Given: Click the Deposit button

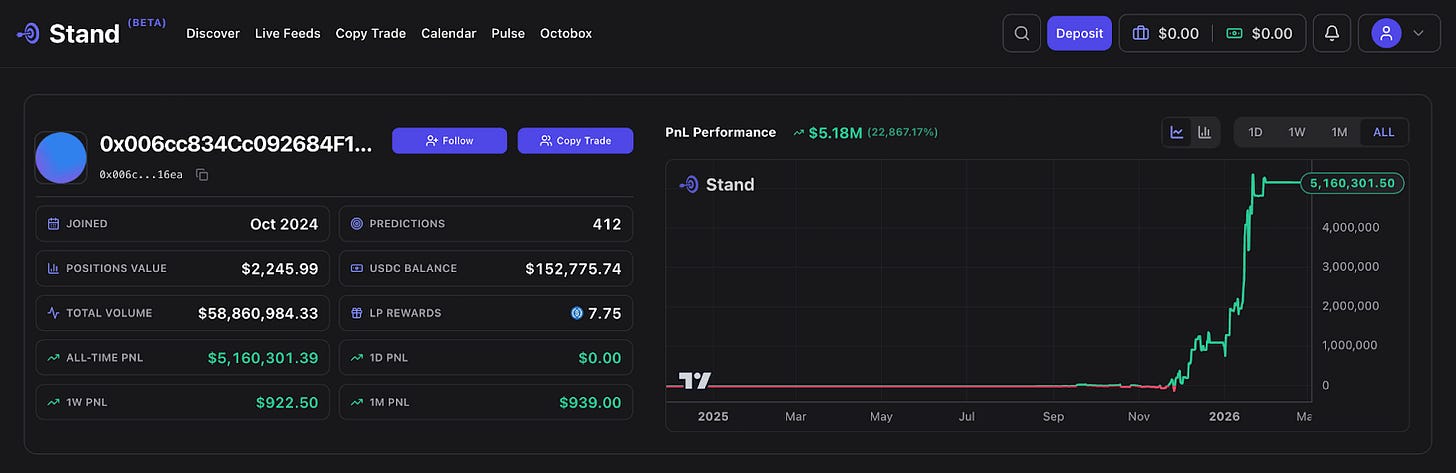Looking at the screenshot, I should tap(1079, 33).
